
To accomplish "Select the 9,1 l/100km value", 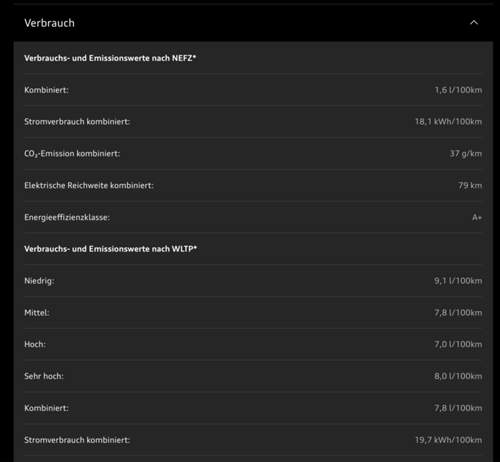I will (x=458, y=281).
